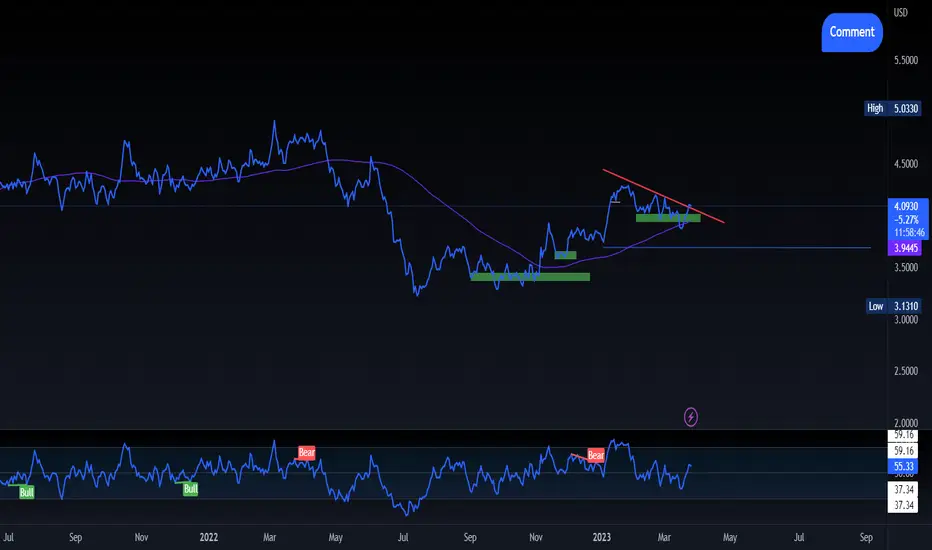
Task: Select the 4.0930 current price label
Action: pyautogui.click(x=906, y=206)
